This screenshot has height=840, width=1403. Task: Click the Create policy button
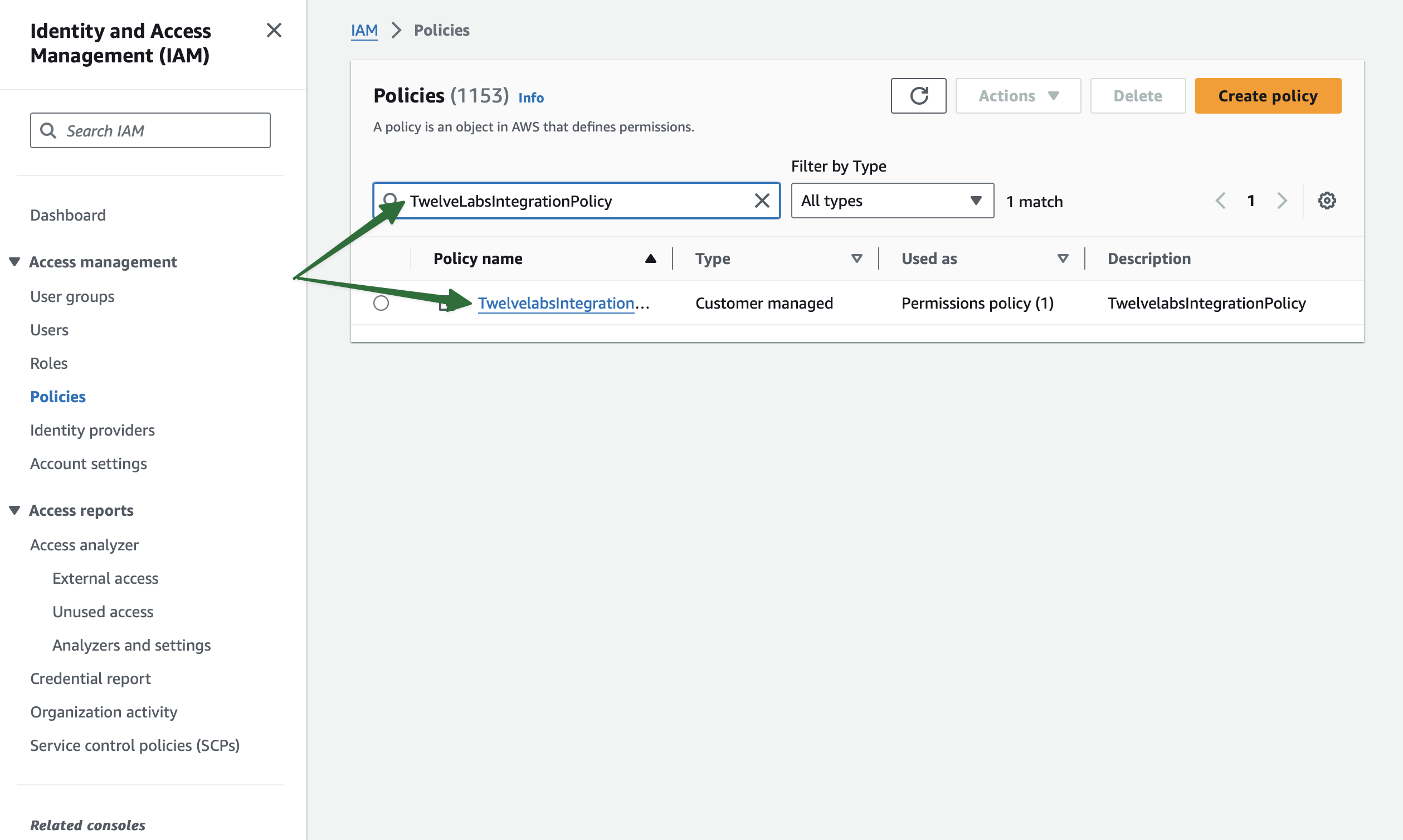point(1267,96)
